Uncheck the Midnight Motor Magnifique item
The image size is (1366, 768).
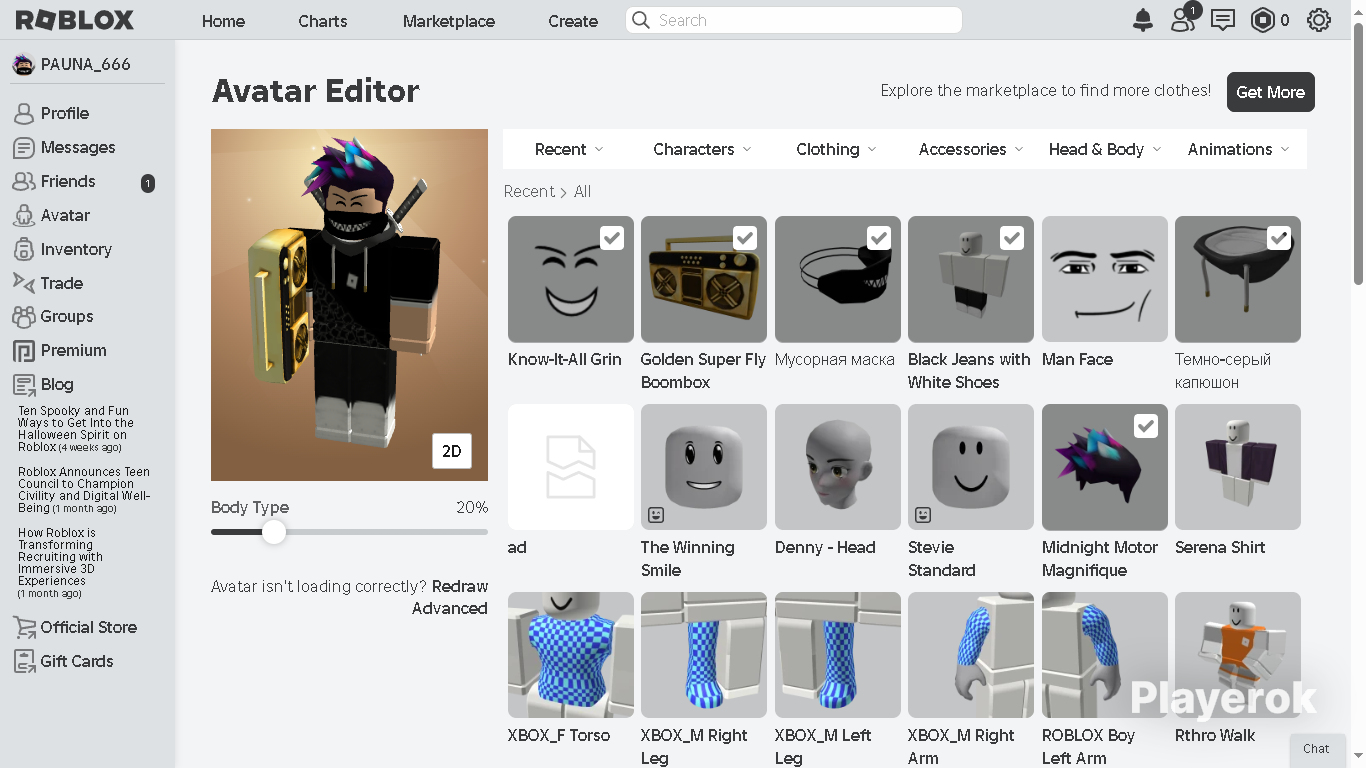coord(1146,426)
